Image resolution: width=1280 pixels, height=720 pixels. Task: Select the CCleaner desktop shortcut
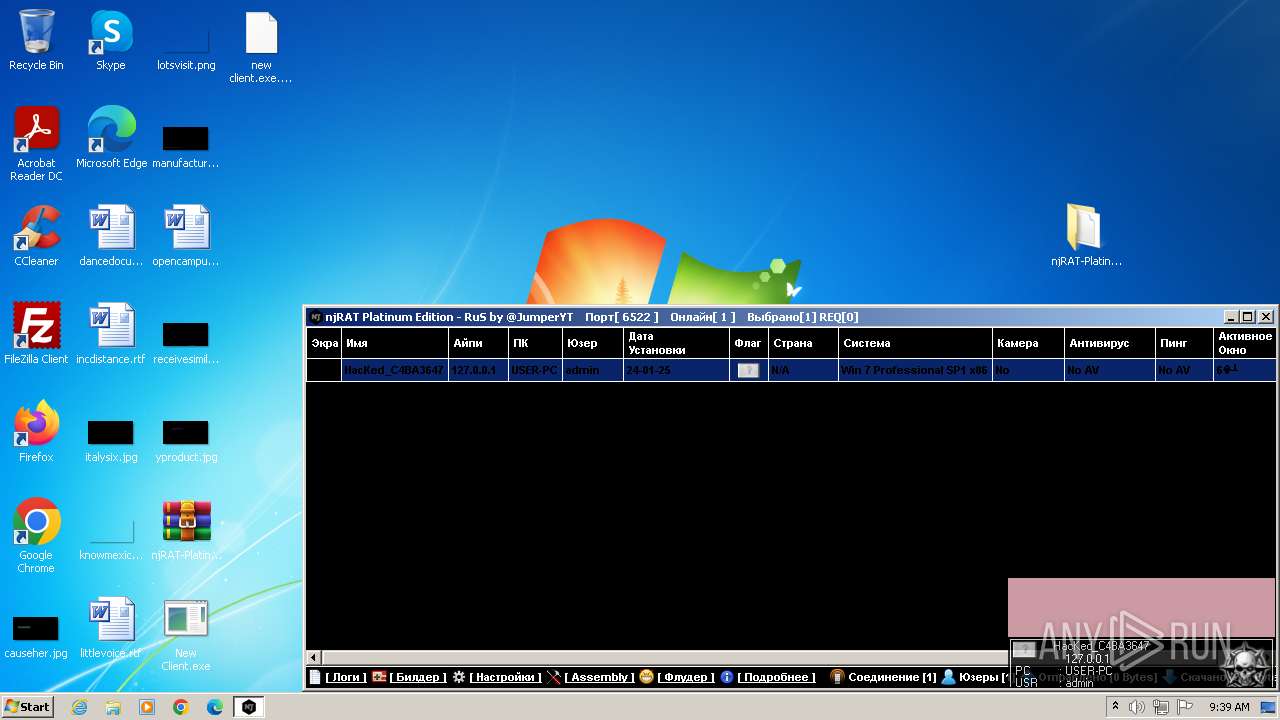point(36,236)
